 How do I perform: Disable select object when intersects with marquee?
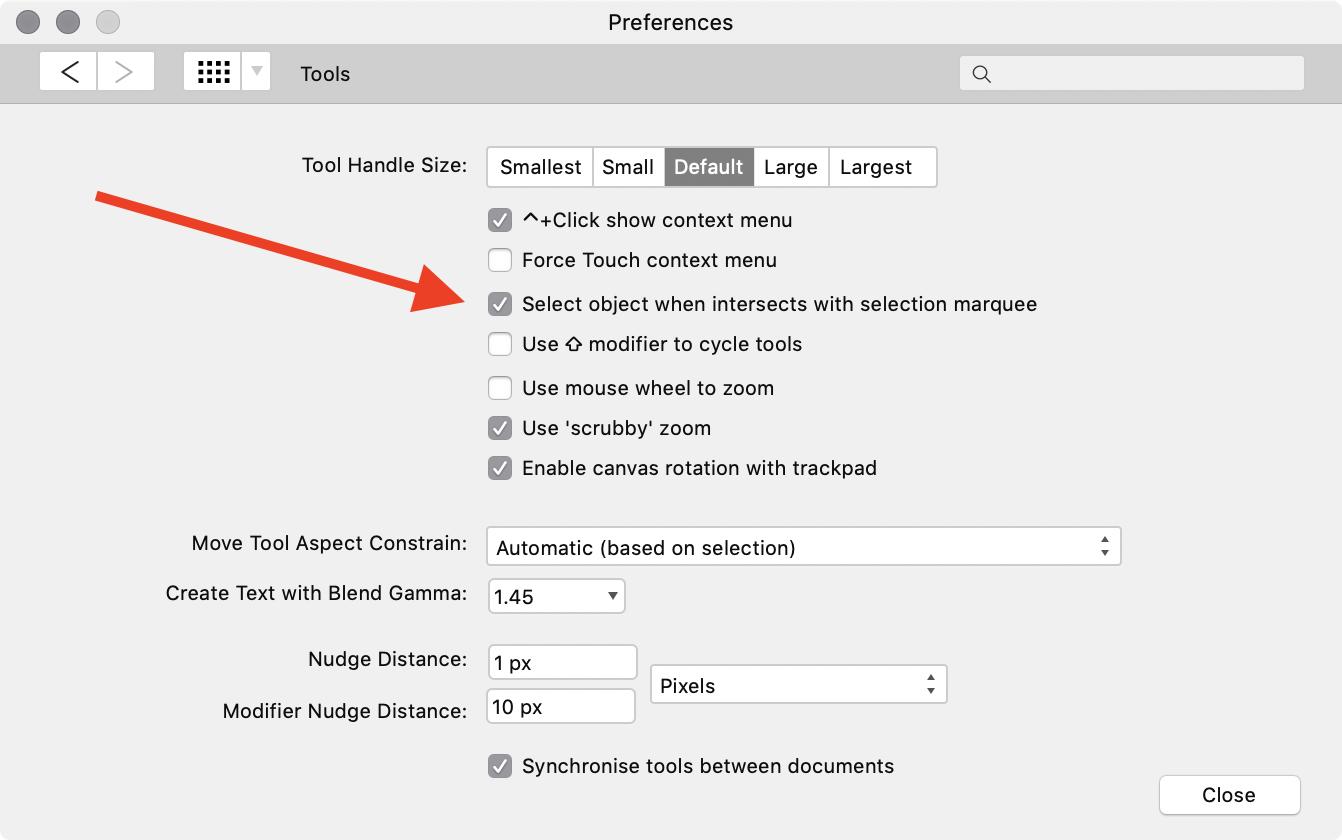click(x=499, y=304)
